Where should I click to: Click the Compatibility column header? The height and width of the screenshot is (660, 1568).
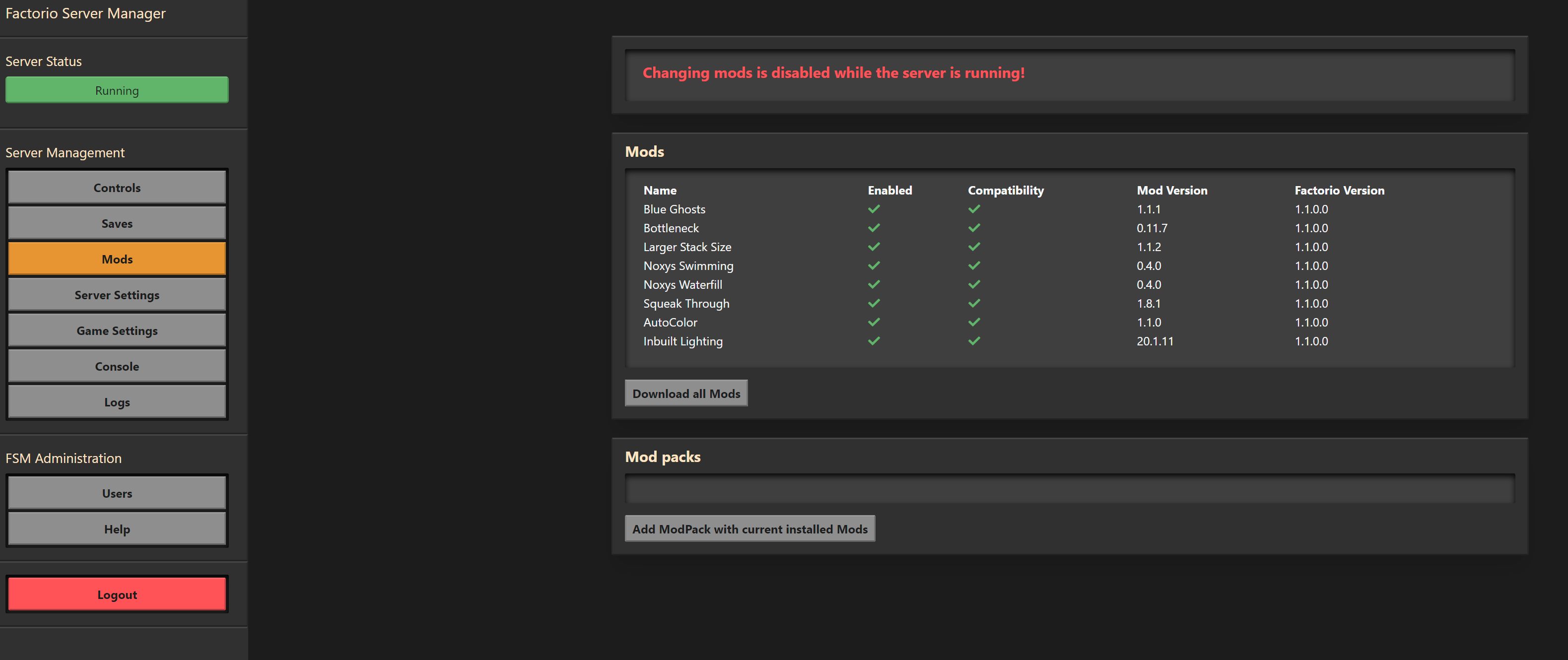[x=1006, y=191]
